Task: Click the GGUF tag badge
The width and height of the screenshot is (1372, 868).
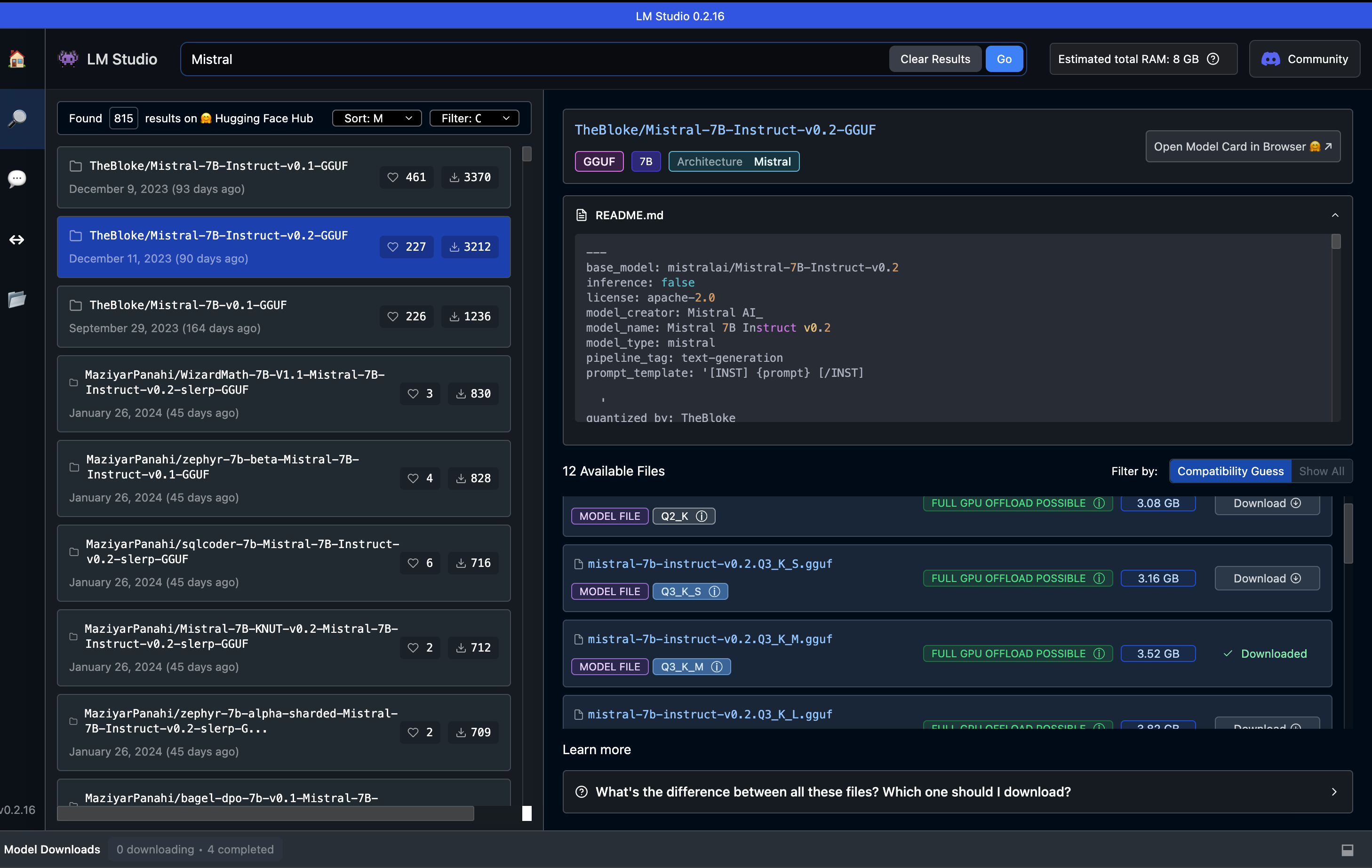Action: [599, 161]
